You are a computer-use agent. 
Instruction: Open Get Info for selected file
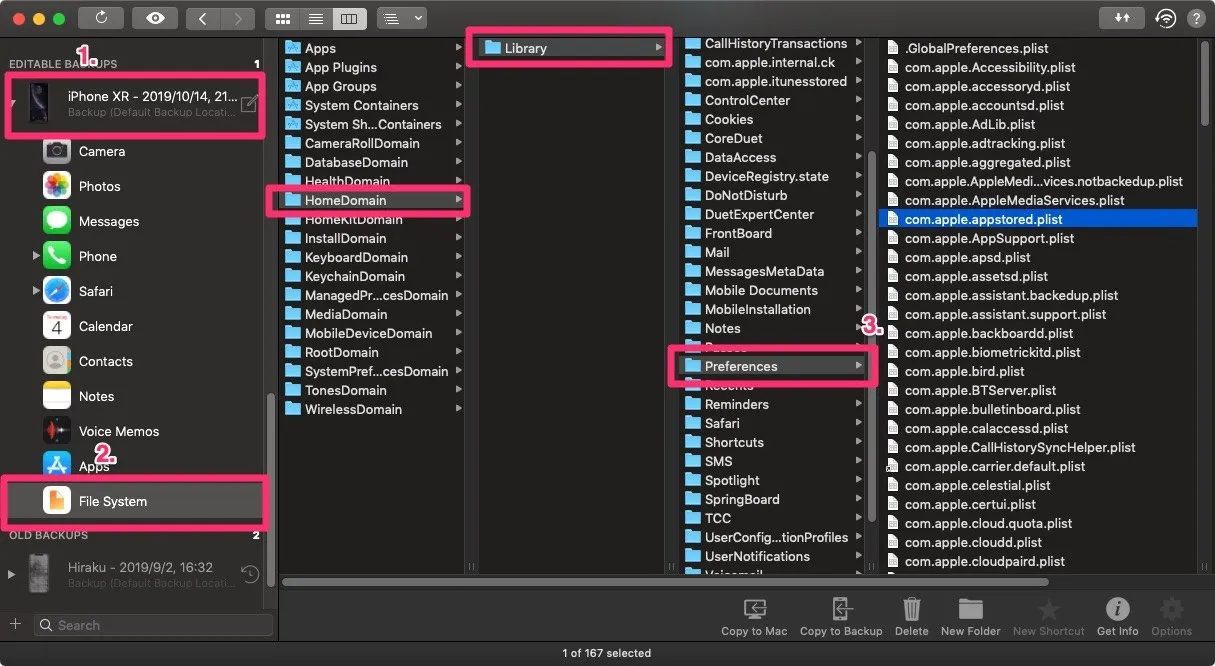click(x=1117, y=615)
